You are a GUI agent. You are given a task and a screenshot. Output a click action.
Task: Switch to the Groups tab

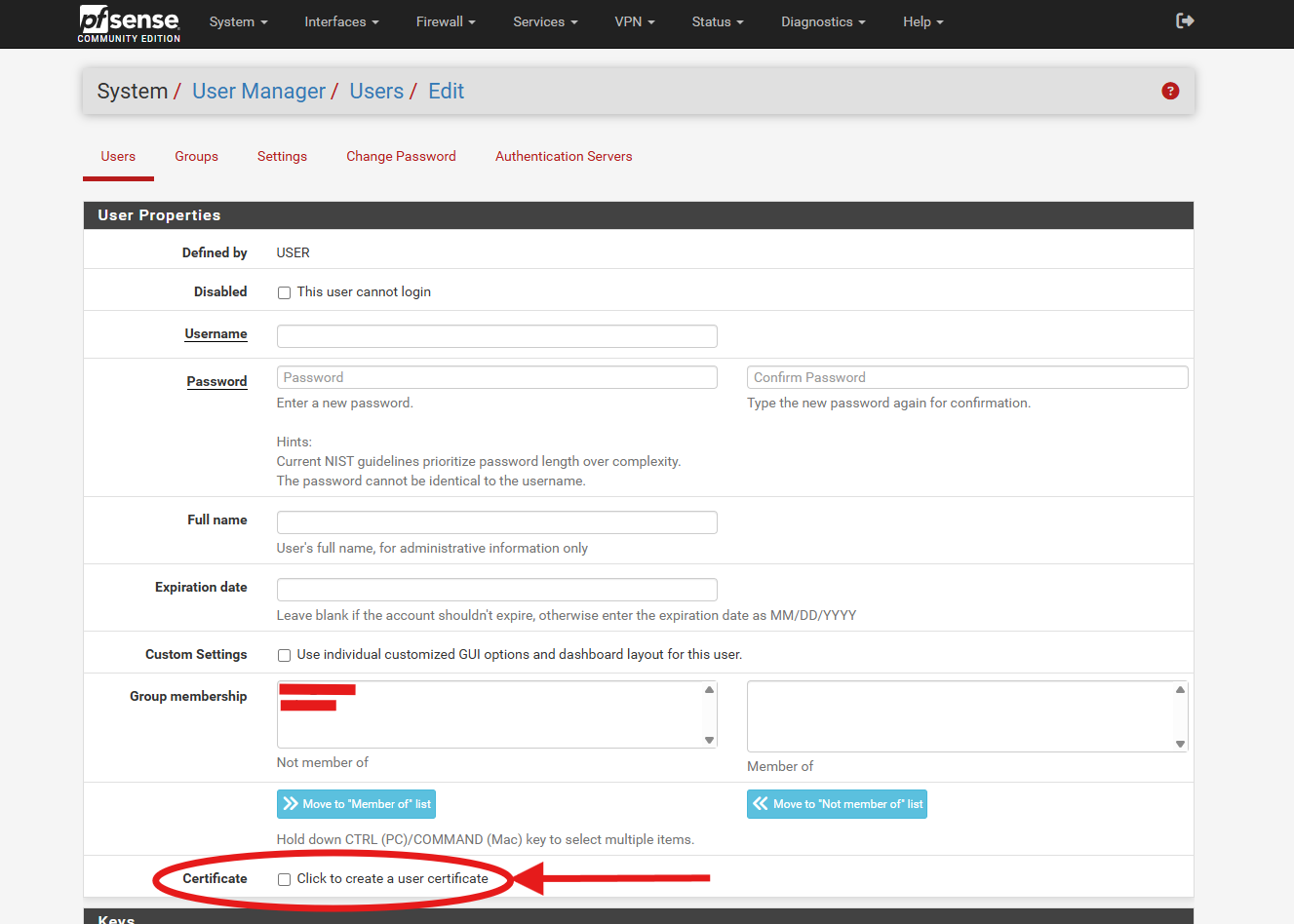196,156
